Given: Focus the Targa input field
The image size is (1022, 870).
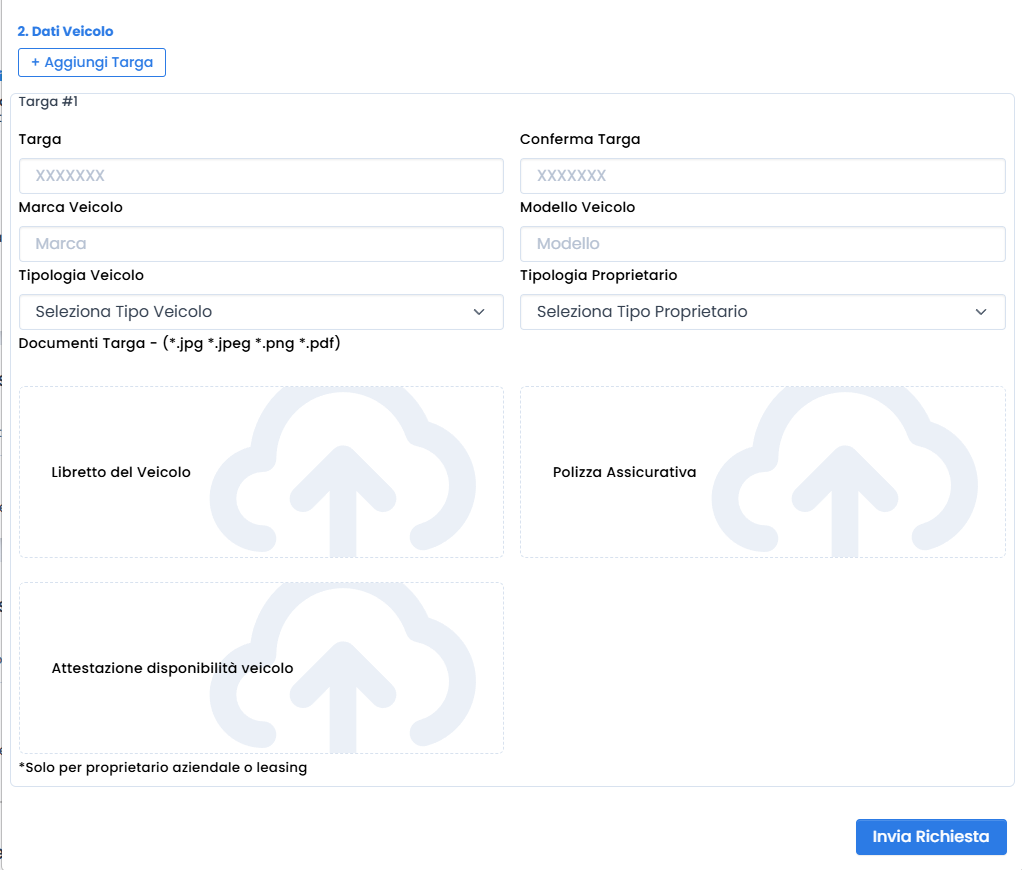Looking at the screenshot, I should point(260,176).
